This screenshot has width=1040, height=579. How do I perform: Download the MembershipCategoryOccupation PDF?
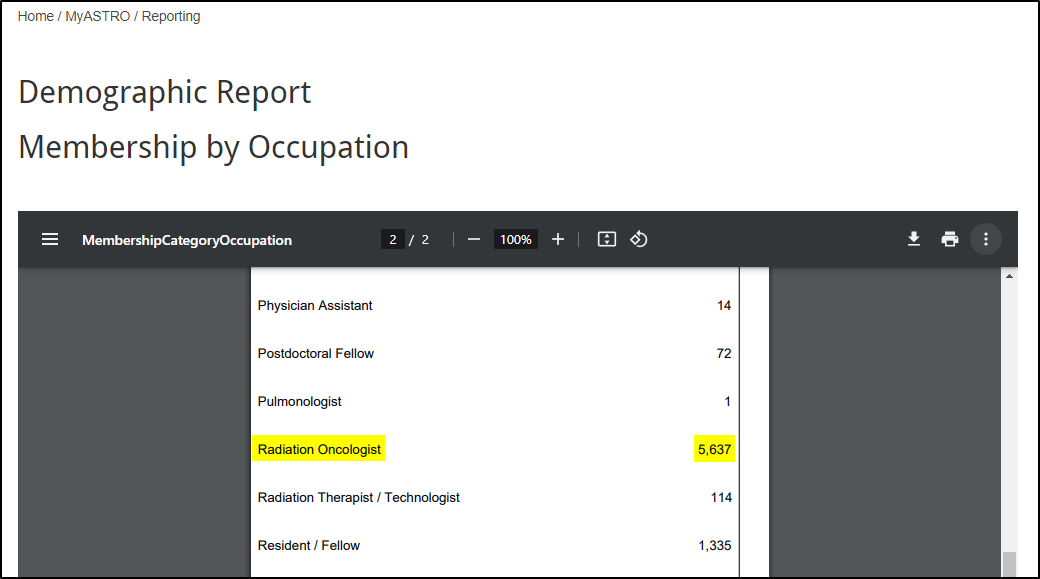[913, 240]
